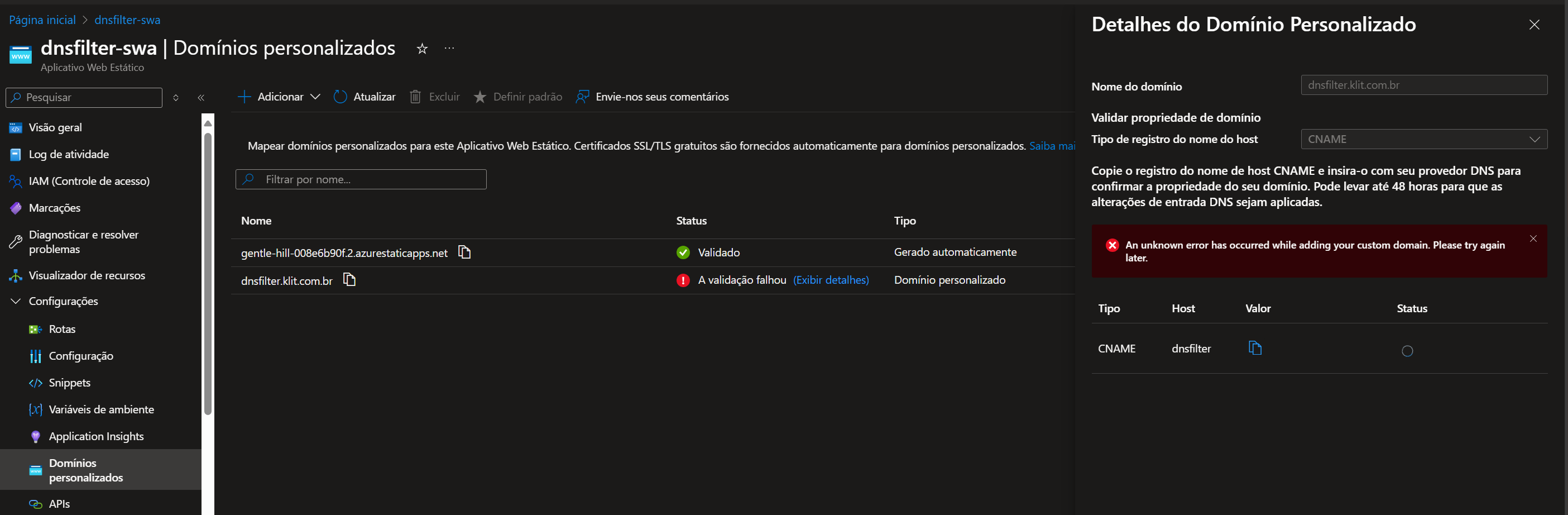Click the IAM access control icon
The width and height of the screenshot is (1568, 515).
tap(16, 182)
